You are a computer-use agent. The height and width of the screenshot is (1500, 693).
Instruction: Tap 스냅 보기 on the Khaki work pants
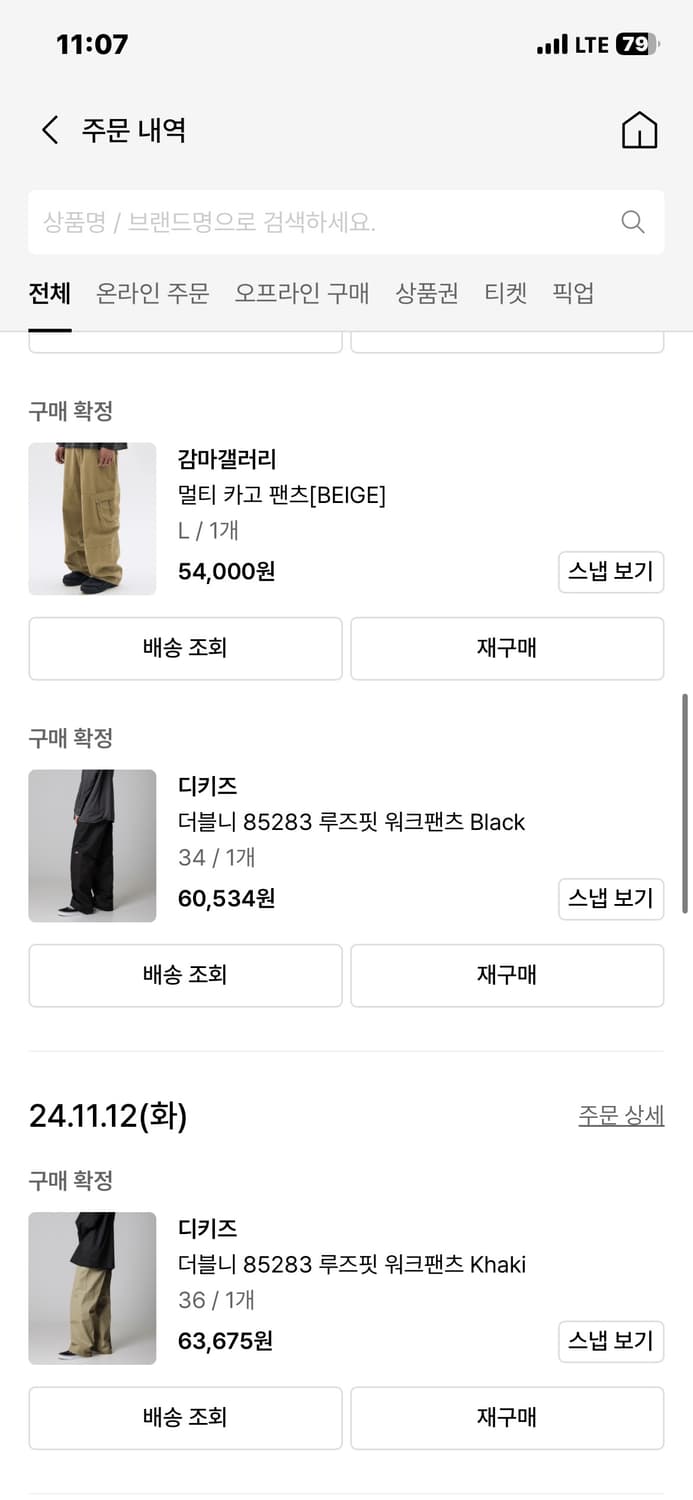pos(611,1341)
